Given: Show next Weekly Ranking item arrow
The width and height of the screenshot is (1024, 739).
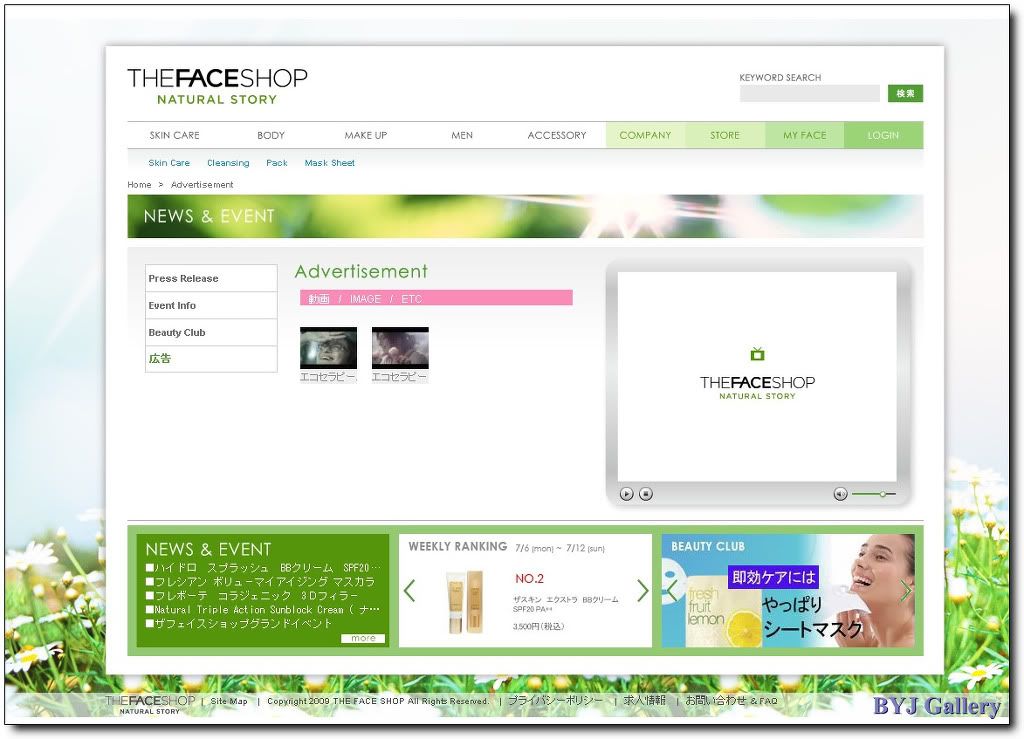Looking at the screenshot, I should [x=643, y=591].
